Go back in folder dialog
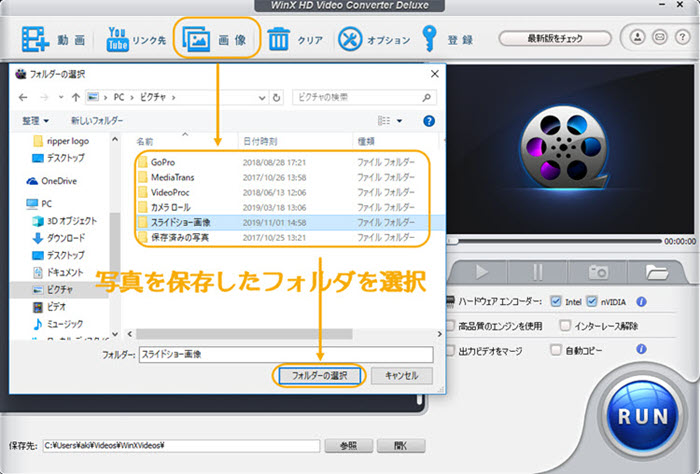700x474 pixels. pyautogui.click(x=23, y=97)
